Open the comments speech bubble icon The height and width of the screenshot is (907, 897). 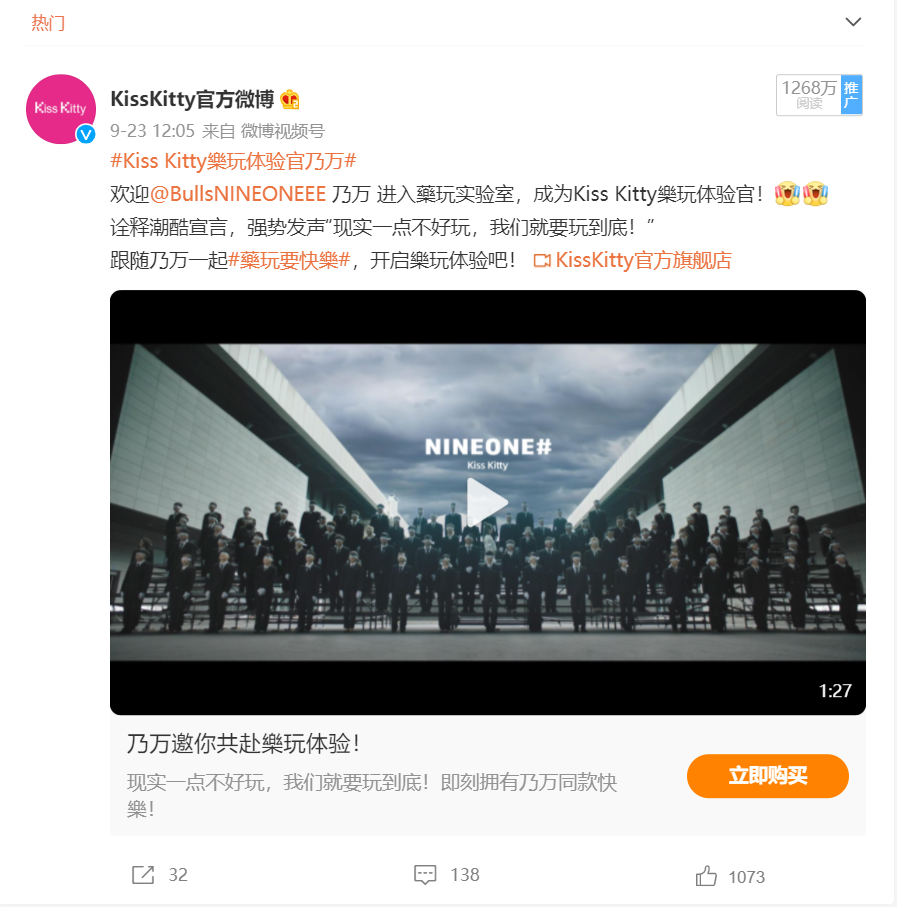click(x=425, y=875)
